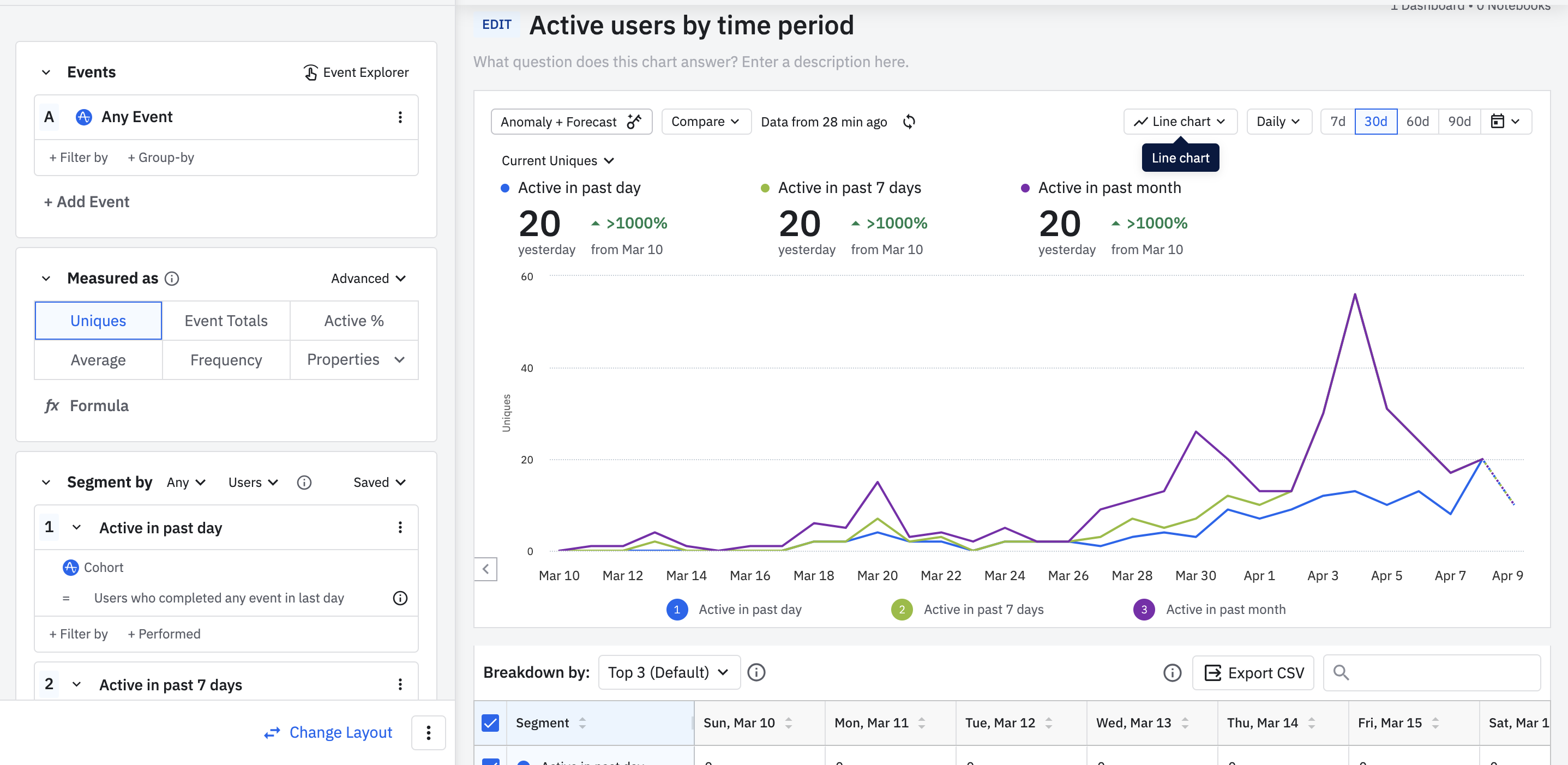
Task: Click the Active in past 7 days color dot
Action: (x=765, y=188)
